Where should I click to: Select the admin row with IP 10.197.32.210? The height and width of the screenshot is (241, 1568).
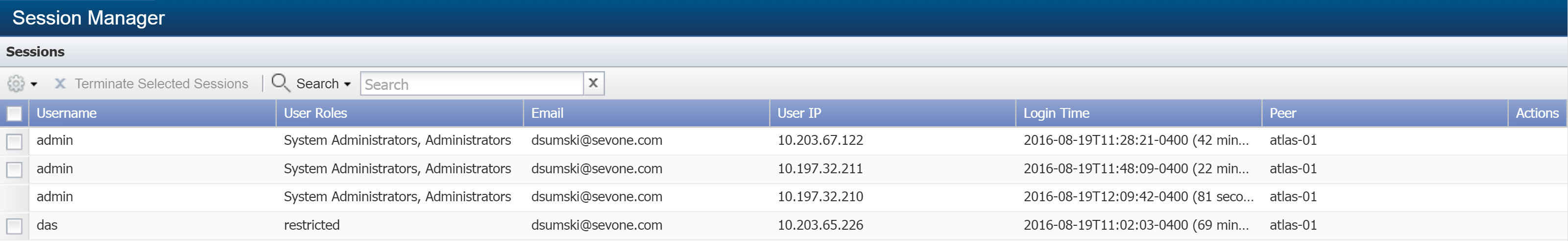coord(784,197)
